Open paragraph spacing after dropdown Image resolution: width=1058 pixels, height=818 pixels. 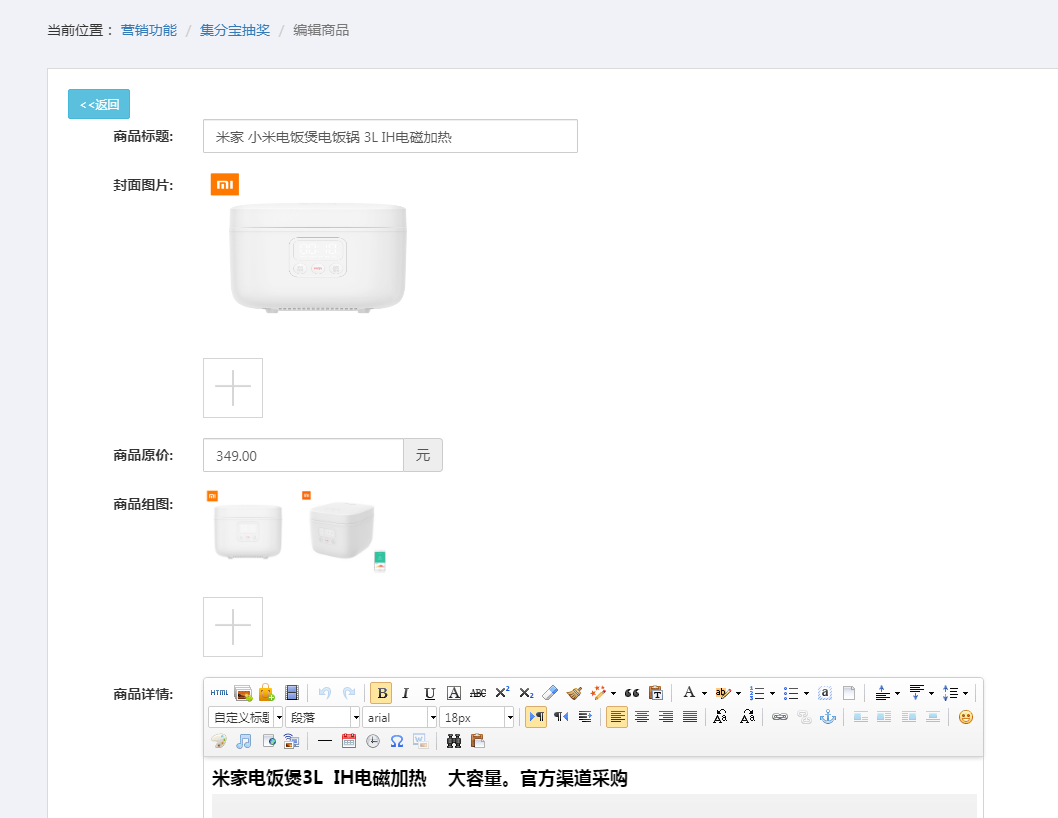[x=931, y=693]
